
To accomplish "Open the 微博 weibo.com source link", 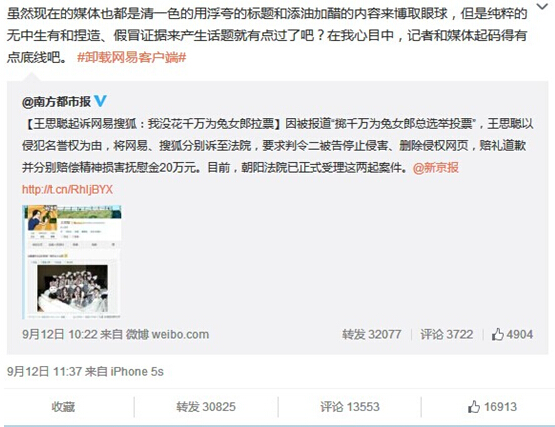I will pos(167,334).
